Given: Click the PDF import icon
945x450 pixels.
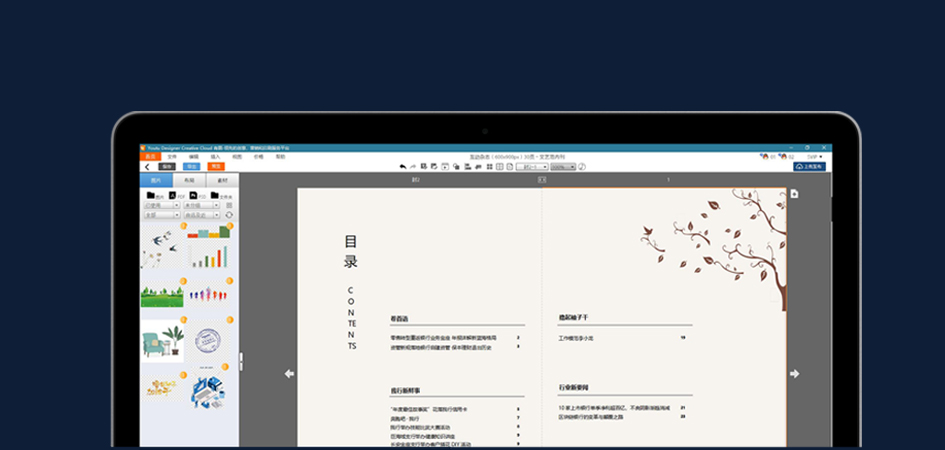Looking at the screenshot, I should tap(172, 195).
